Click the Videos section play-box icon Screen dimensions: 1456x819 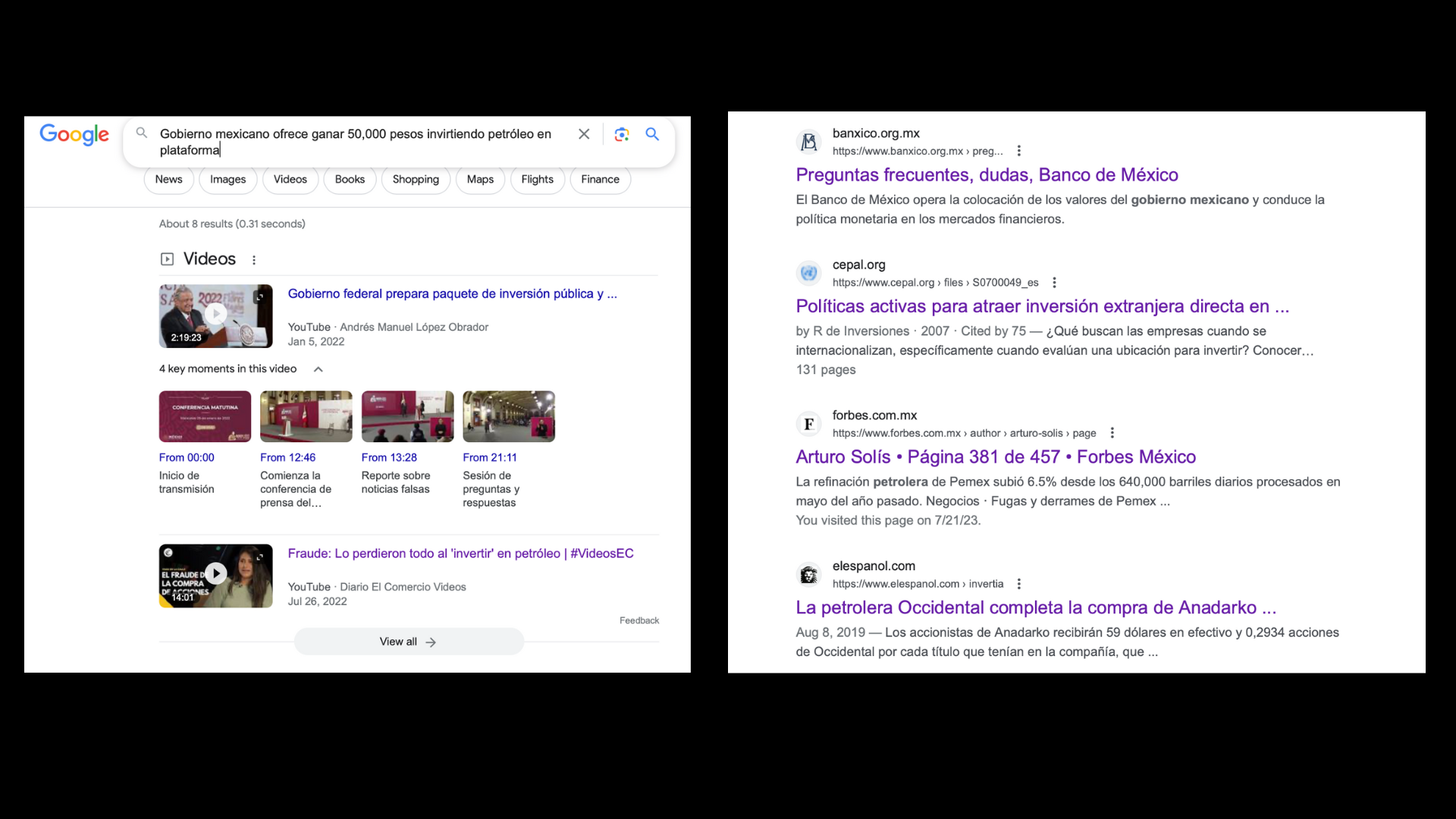tap(168, 259)
